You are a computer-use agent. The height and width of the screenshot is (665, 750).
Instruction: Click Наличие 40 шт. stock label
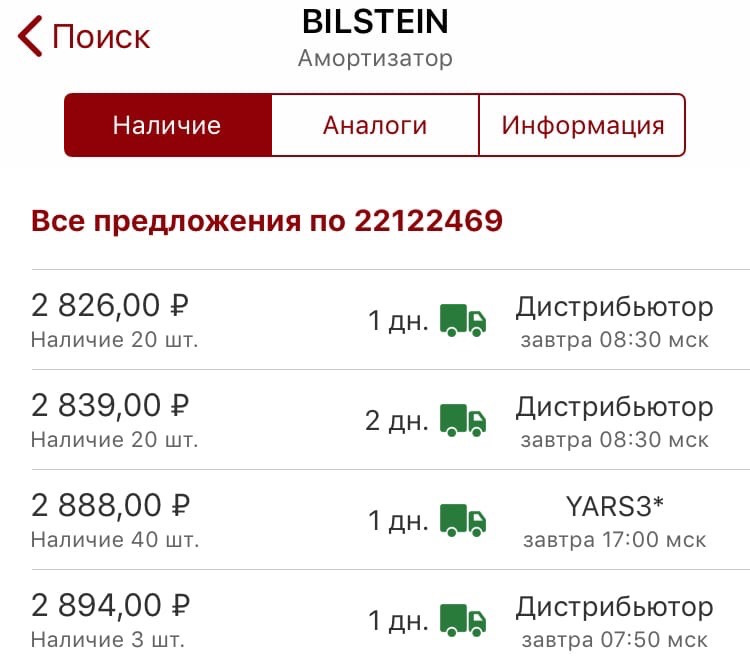pyautogui.click(x=115, y=540)
